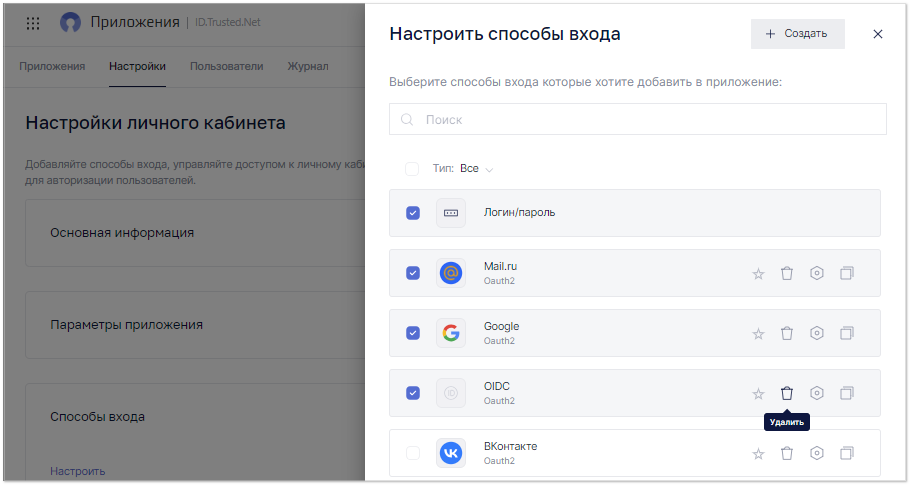Expand the Основная информация section
910x485 pixels.
click(195, 233)
